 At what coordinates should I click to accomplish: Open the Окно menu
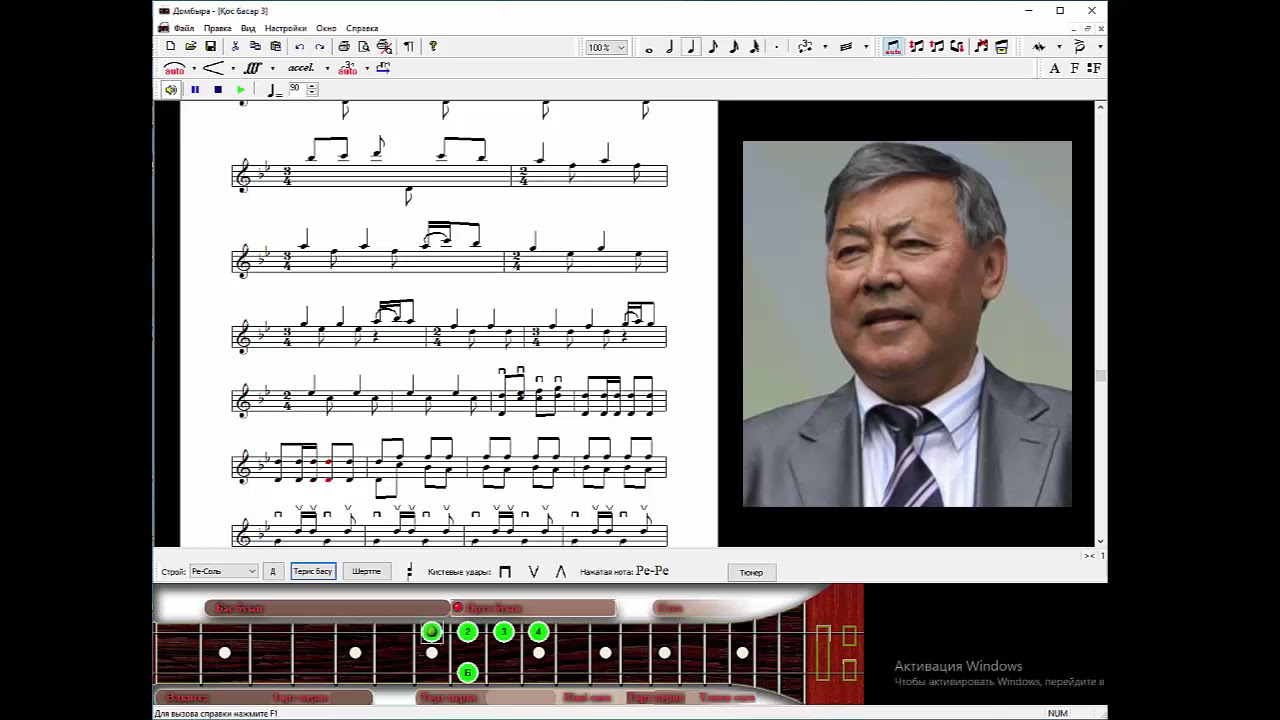point(326,28)
